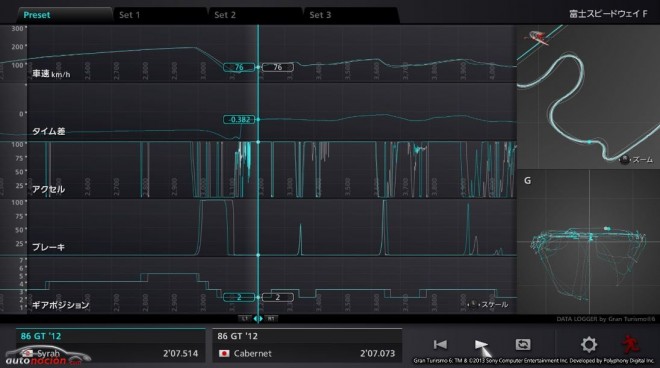Click the right gear position value 2
The width and height of the screenshot is (660, 368).
pyautogui.click(x=278, y=297)
